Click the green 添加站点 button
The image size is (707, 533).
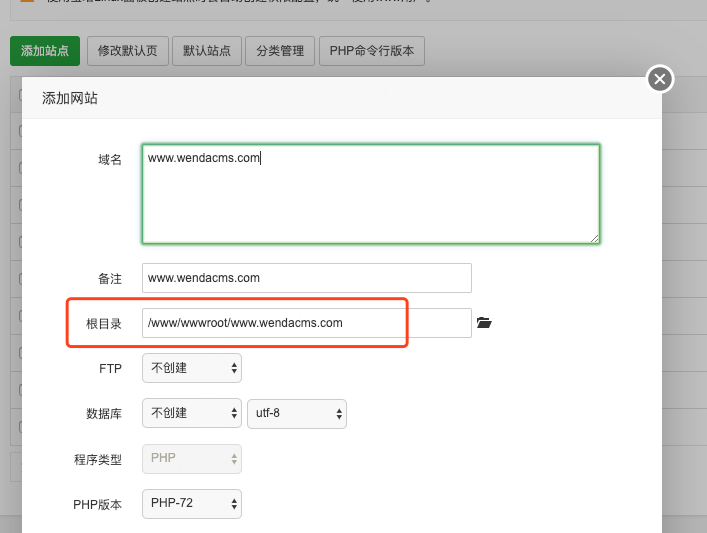45,51
